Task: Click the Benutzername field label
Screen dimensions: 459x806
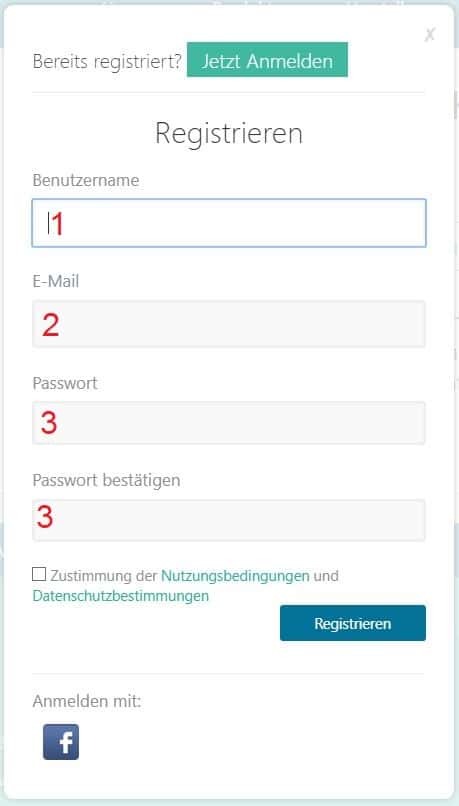Action: tap(86, 180)
